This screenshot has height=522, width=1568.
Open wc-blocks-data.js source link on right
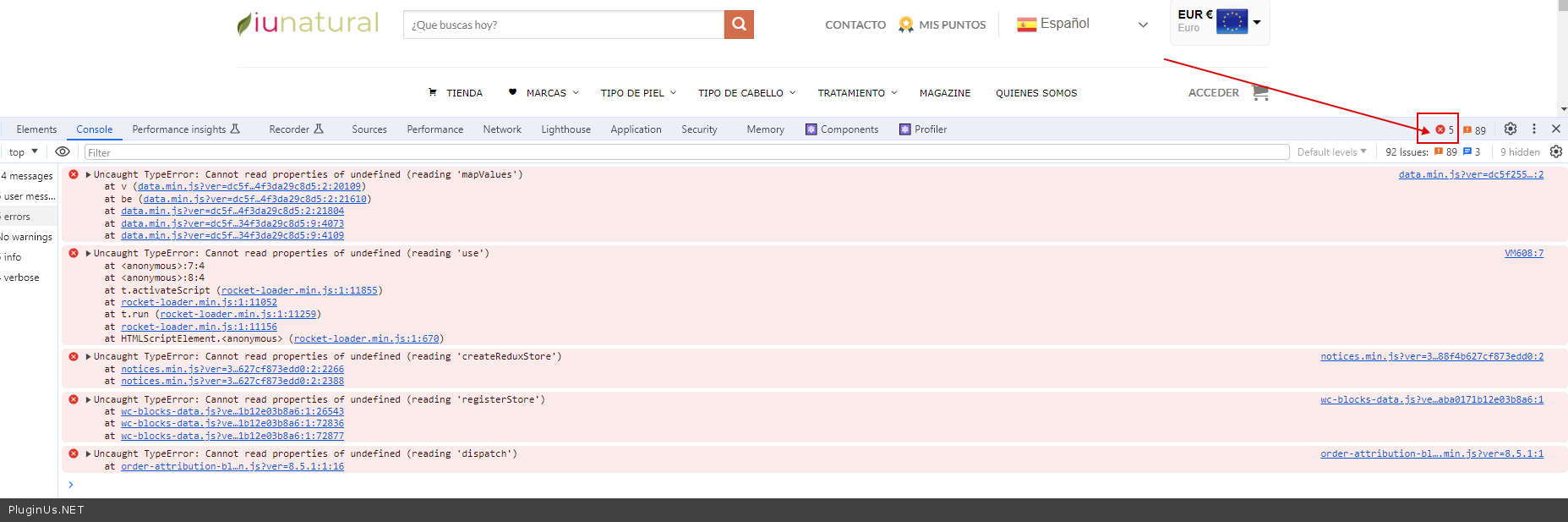coord(1432,399)
